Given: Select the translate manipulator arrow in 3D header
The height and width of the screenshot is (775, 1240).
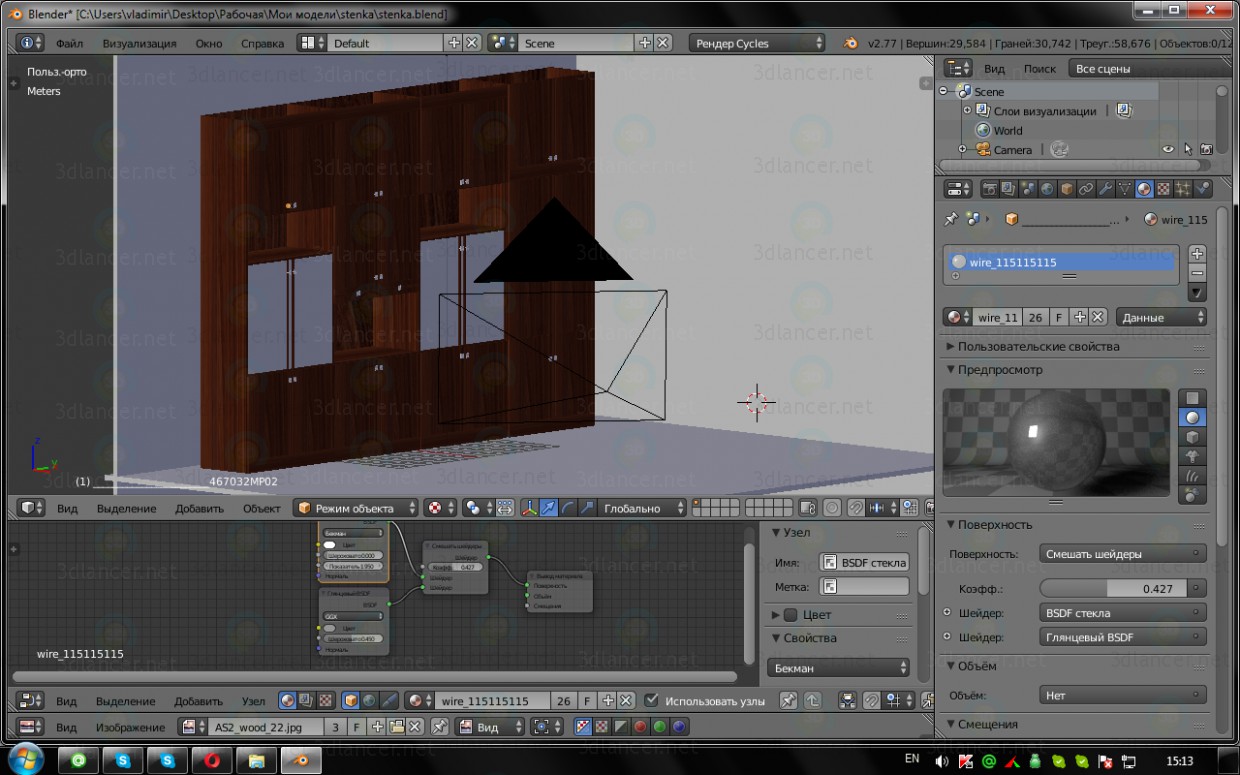Looking at the screenshot, I should 549,508.
